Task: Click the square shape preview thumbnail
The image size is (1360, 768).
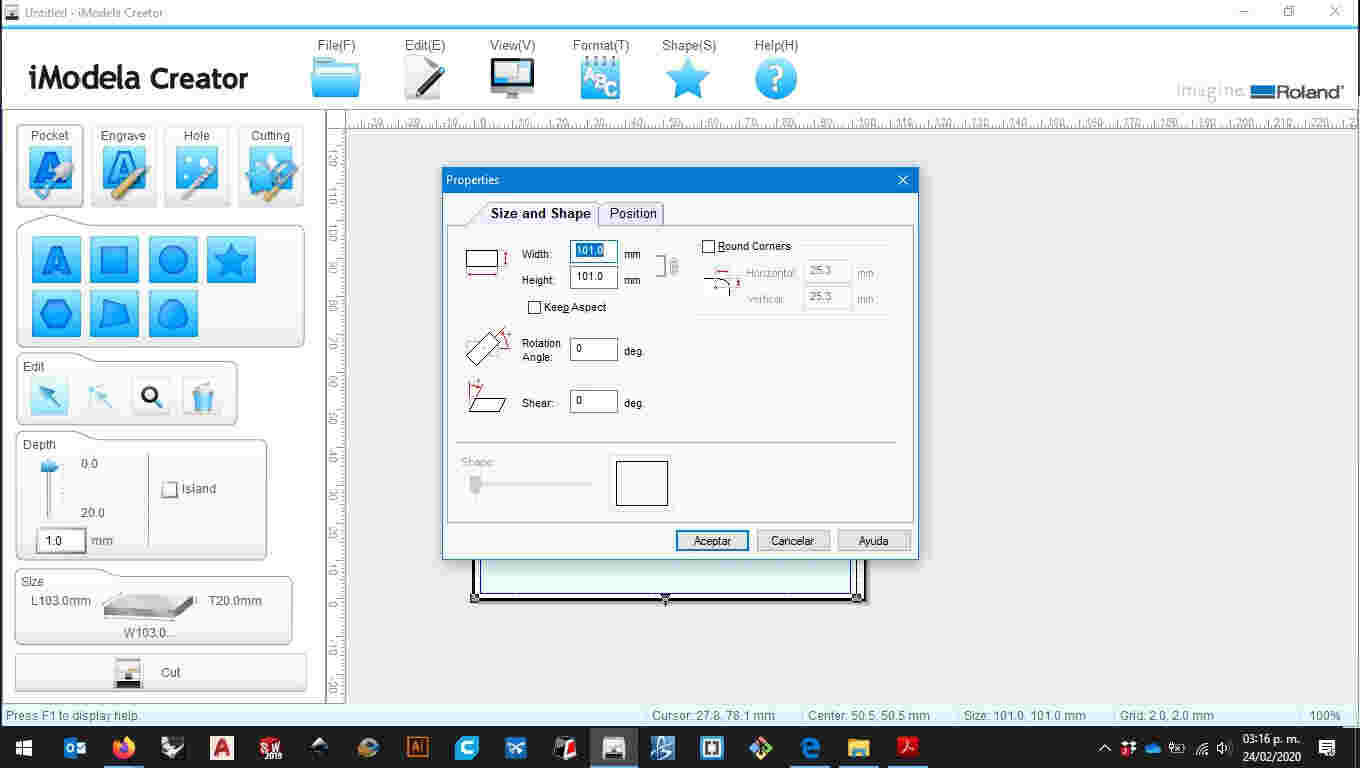Action: click(x=642, y=483)
